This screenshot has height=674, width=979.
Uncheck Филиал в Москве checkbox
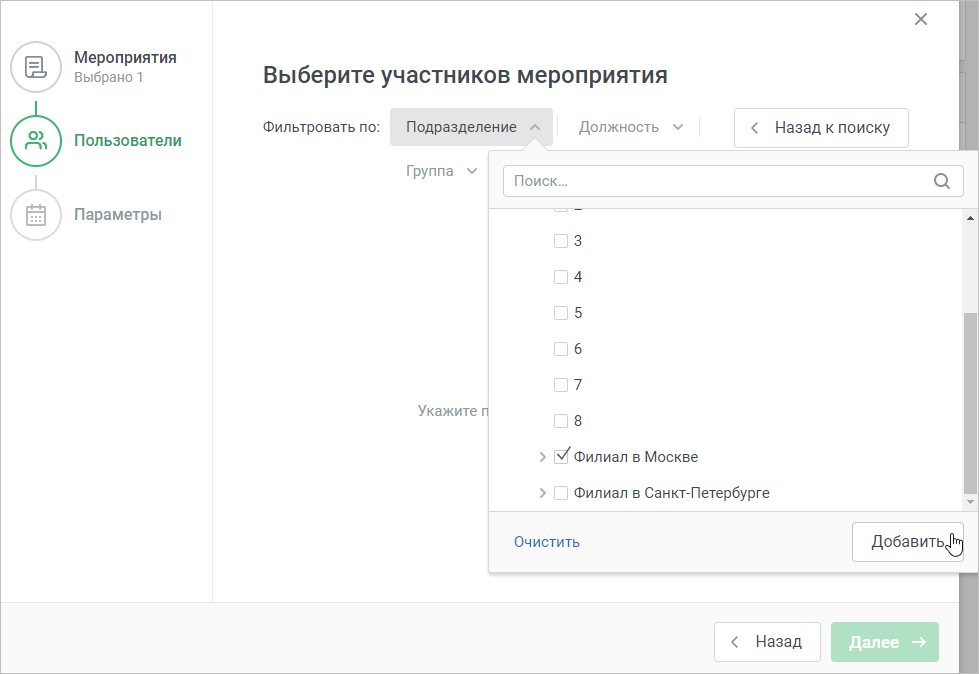click(x=561, y=456)
